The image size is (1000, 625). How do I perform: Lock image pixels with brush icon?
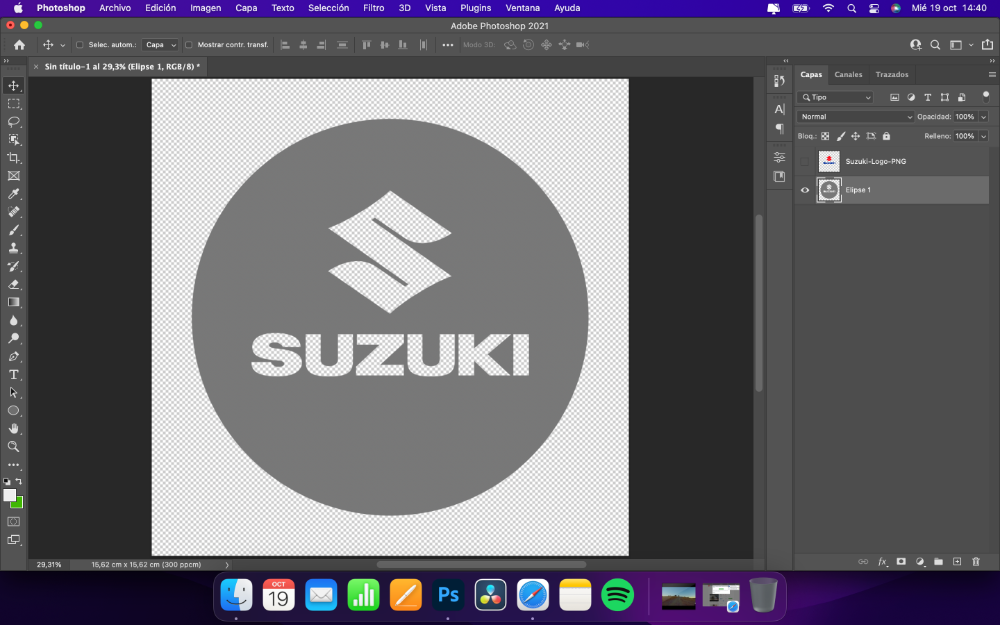tap(841, 136)
